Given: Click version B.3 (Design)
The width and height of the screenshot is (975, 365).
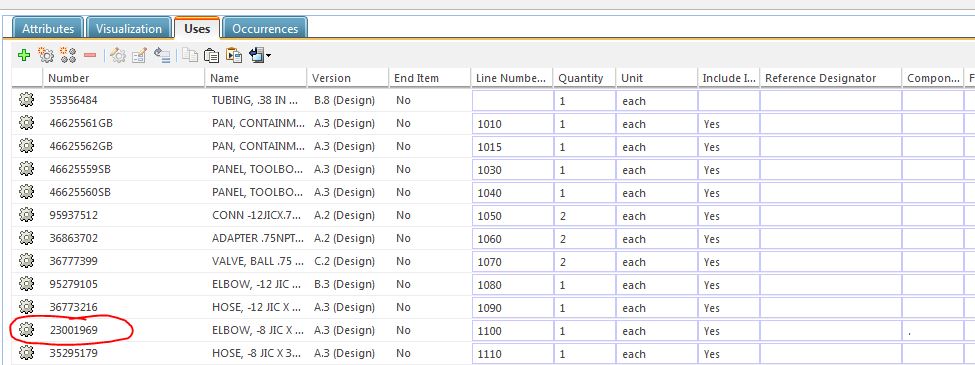Looking at the screenshot, I should tap(343, 284).
